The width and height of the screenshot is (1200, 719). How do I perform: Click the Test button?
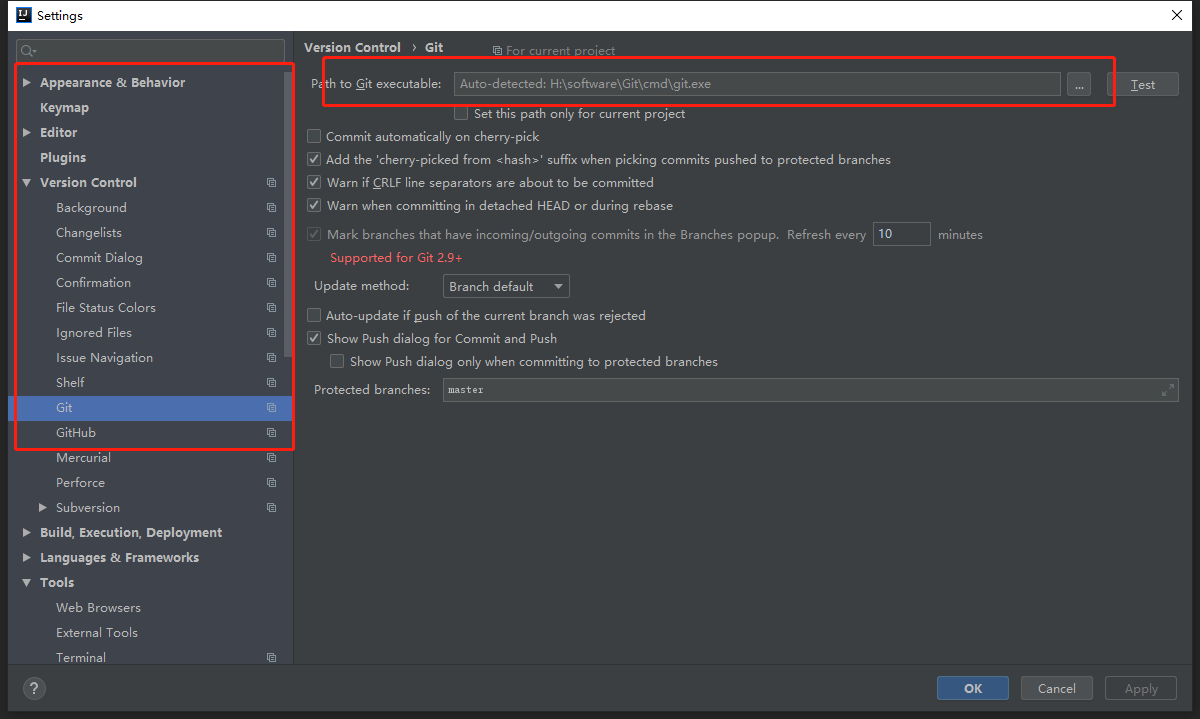1143,84
